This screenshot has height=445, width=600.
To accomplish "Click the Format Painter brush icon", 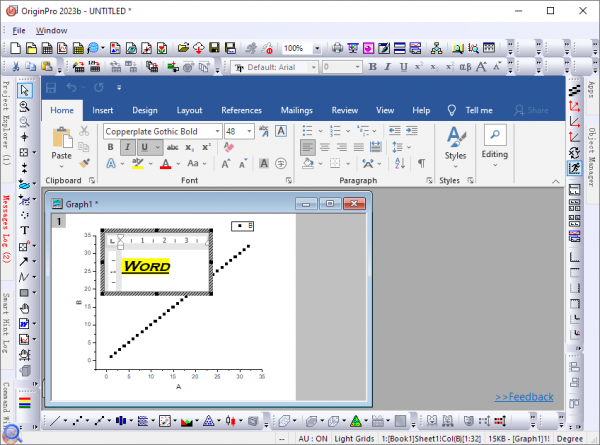I will coord(86,162).
